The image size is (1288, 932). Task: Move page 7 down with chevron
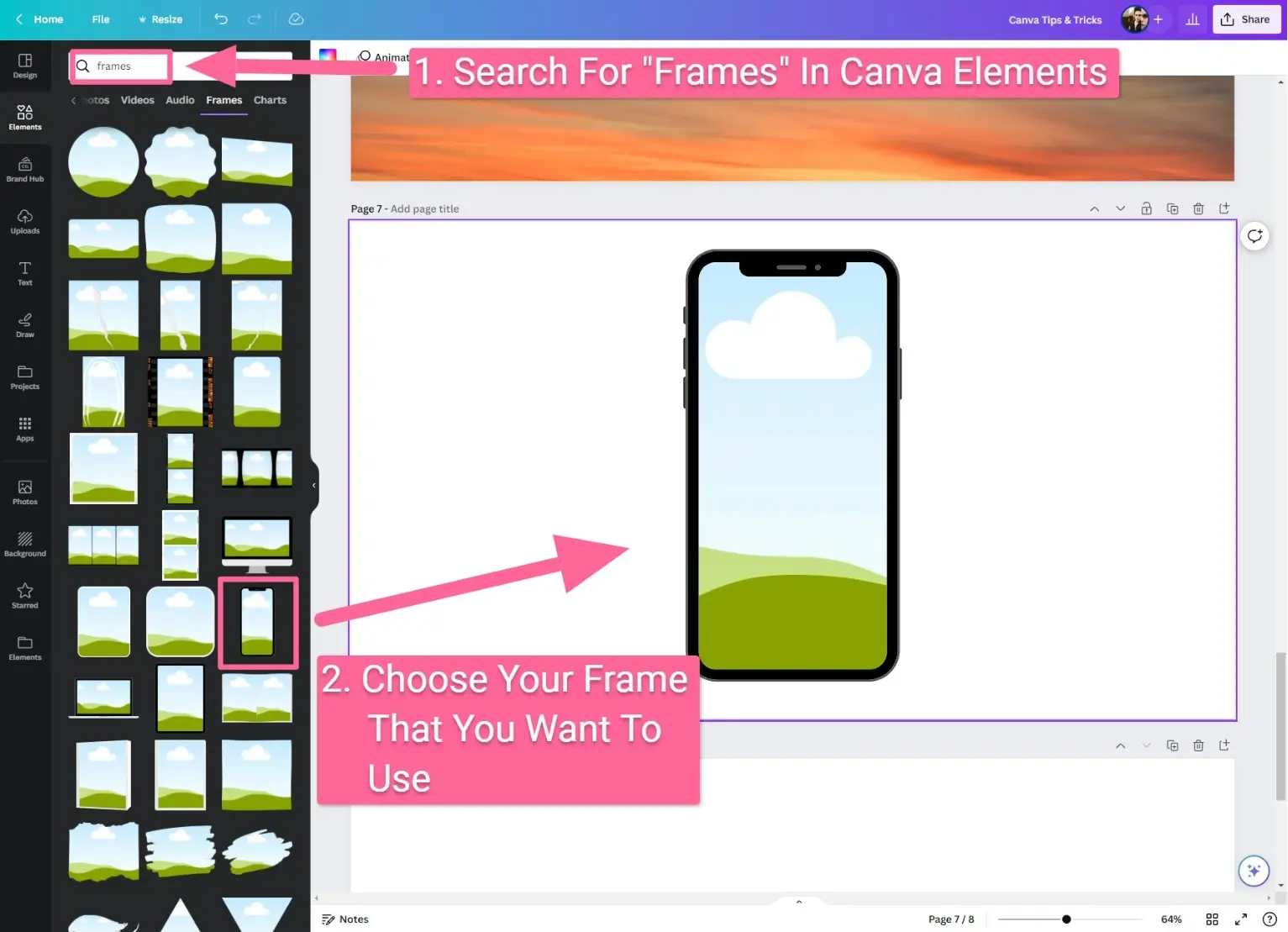[1120, 208]
